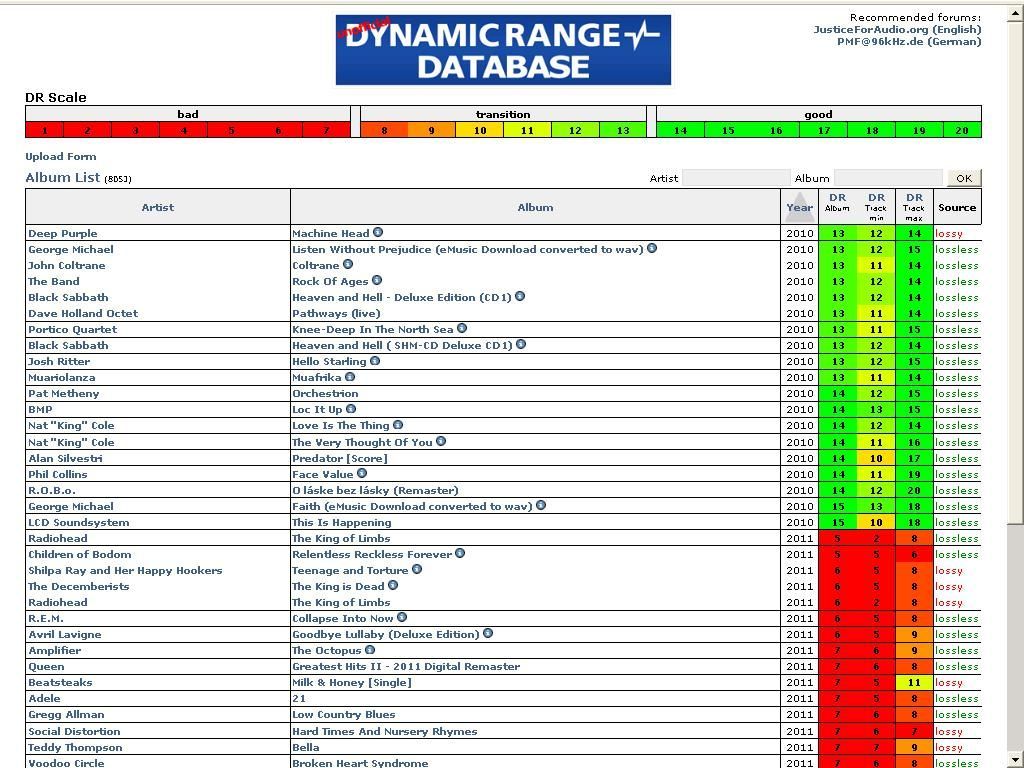The width and height of the screenshot is (1024, 768).
Task: Select the DR scale swatch numbered 1
Action: pos(44,130)
